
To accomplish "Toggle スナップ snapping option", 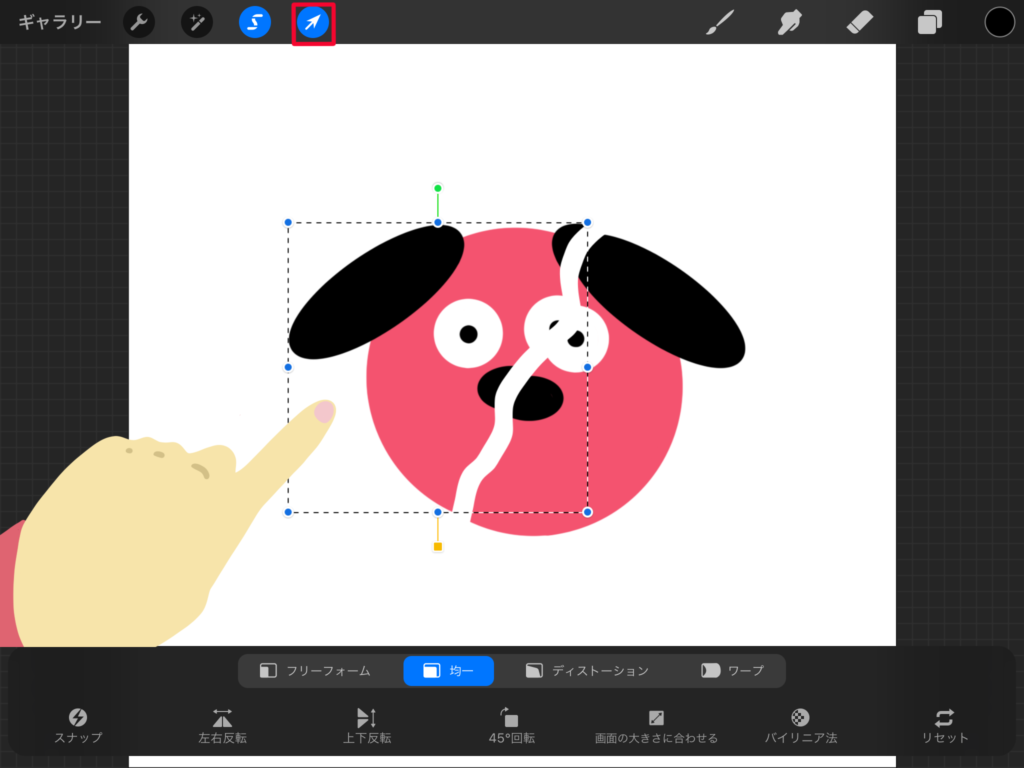I will (78, 726).
